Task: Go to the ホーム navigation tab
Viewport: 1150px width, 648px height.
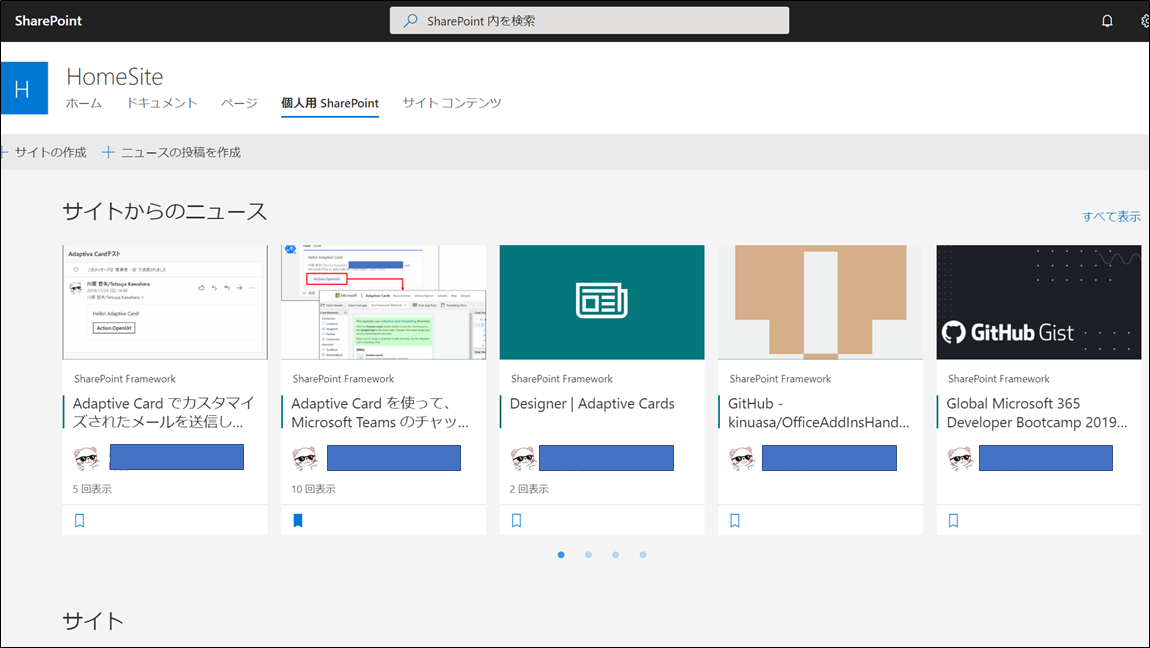Action: 84,103
